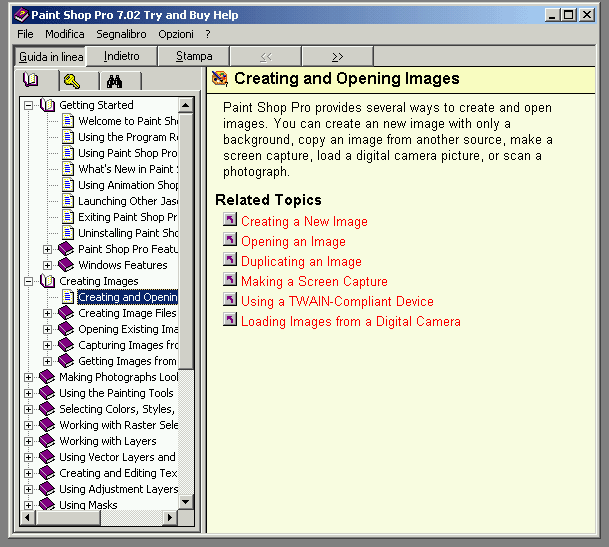
Task: Click the jump icon beside Duplicating an Image
Action: [230, 259]
